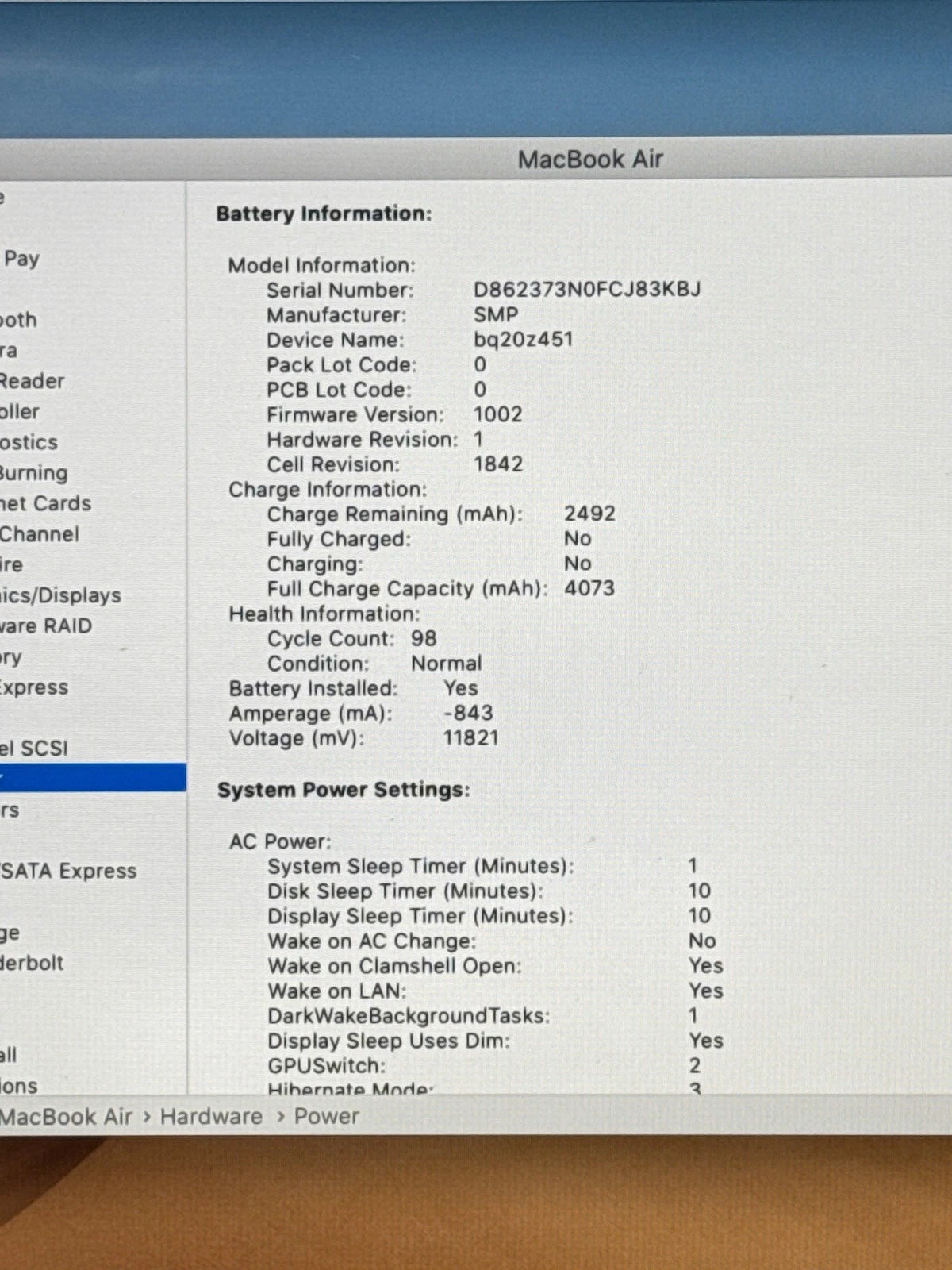Screen dimensions: 952x1270
Task: Open the Apple Pay sidebar item
Action: (21, 259)
